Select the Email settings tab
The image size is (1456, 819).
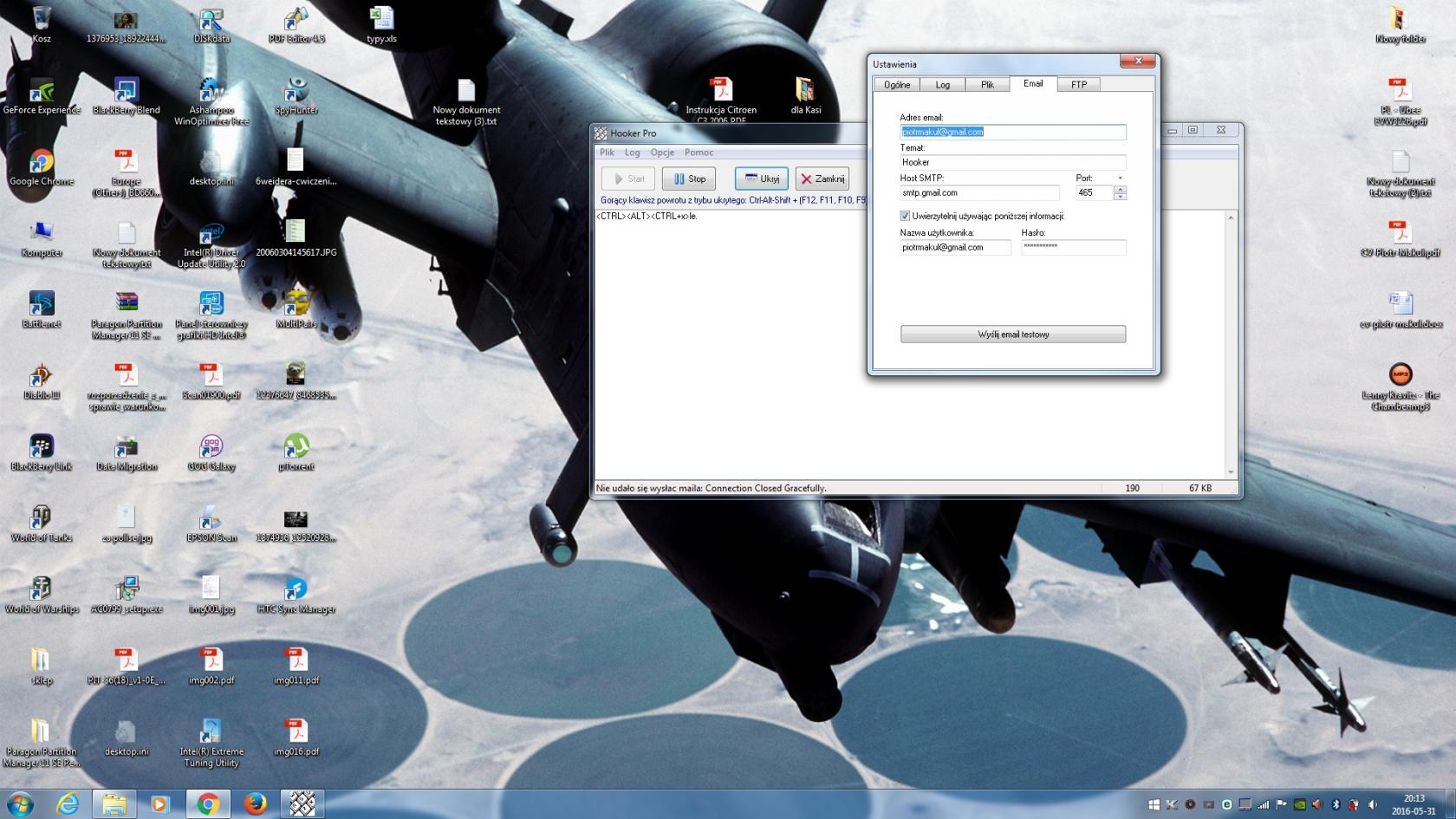coord(1033,83)
